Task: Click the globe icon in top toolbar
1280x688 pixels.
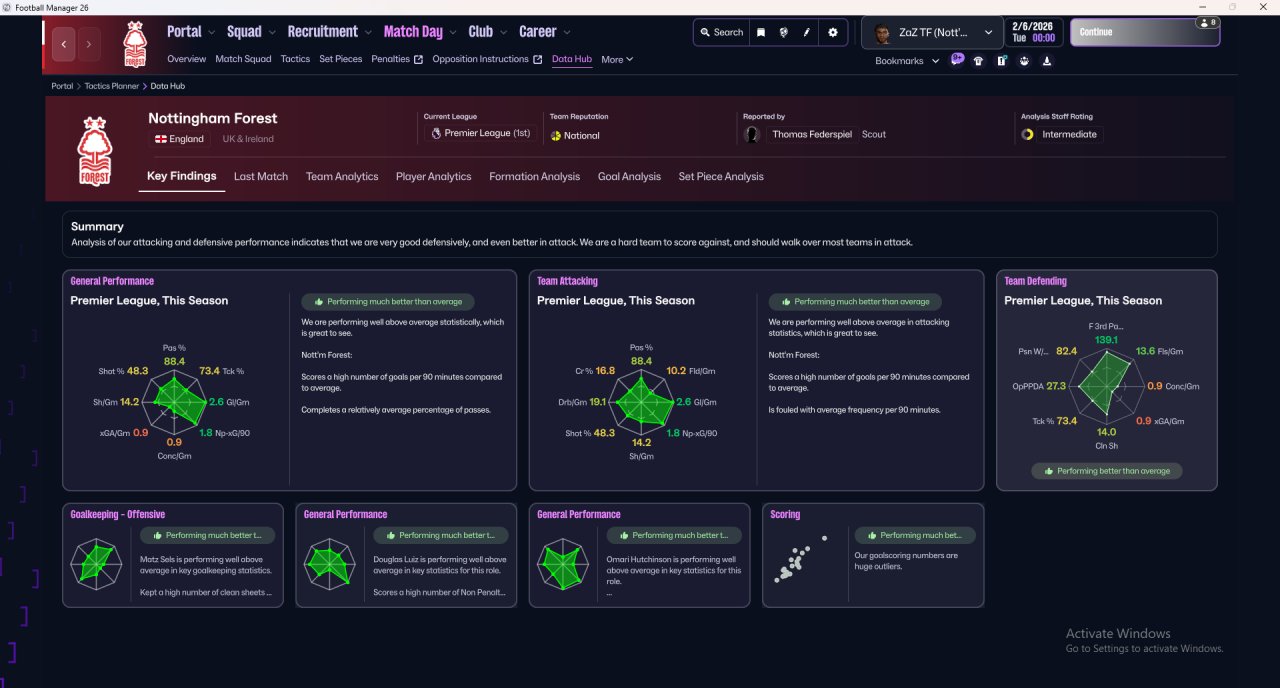Action: 784,32
